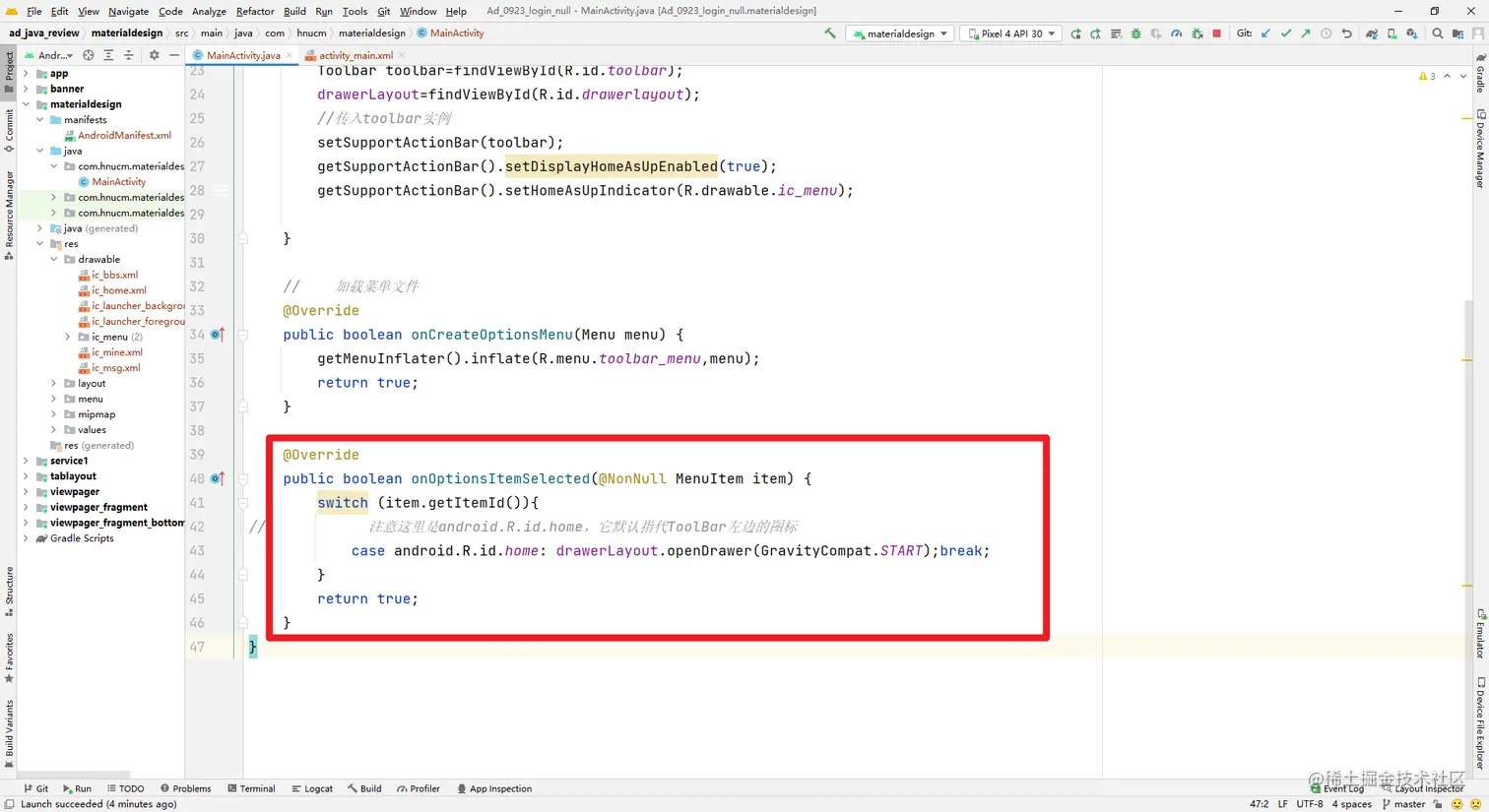Toggle the Build Variants side tab
This screenshot has height=812, width=1489.
coord(9,733)
